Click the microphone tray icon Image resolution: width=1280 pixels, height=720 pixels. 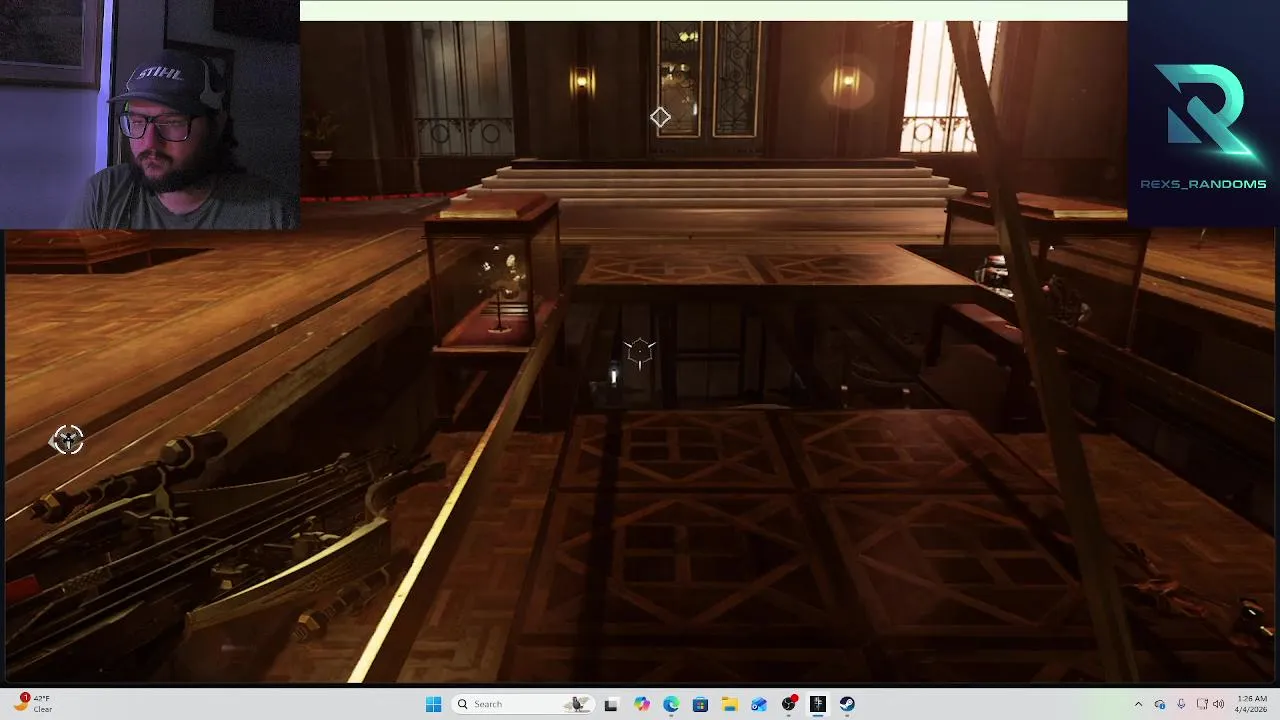pyautogui.click(x=1181, y=704)
